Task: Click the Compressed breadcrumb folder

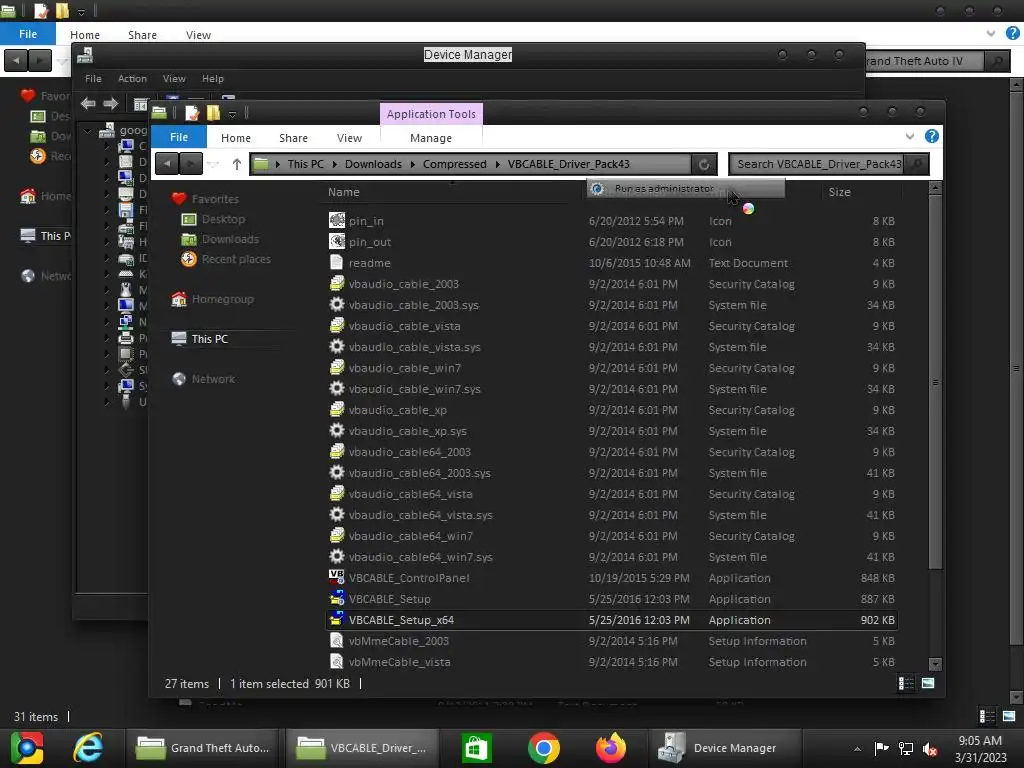Action: tap(455, 164)
